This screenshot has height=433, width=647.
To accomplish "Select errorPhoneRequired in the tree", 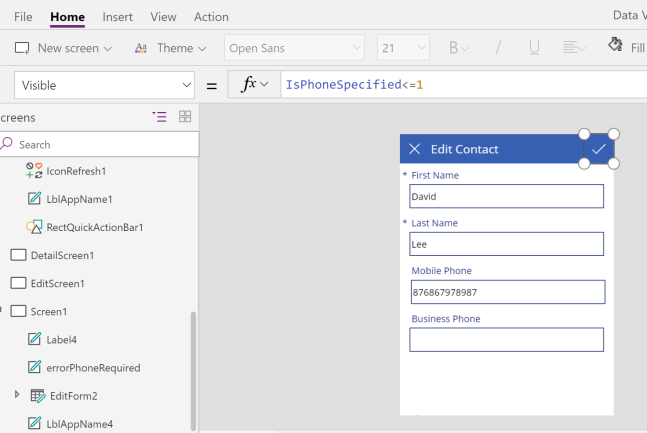I will (x=93, y=367).
